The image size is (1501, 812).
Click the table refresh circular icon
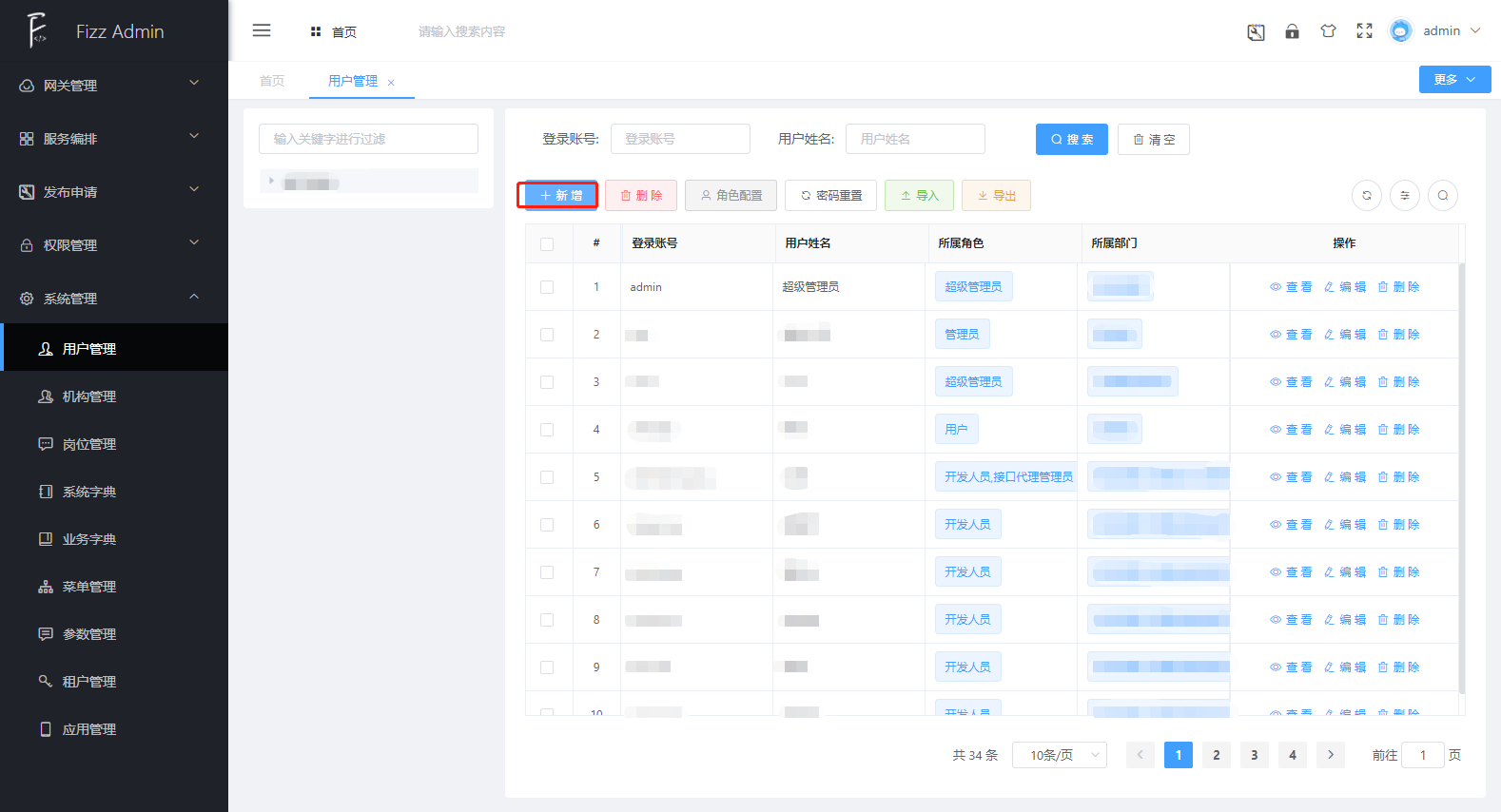(1367, 195)
